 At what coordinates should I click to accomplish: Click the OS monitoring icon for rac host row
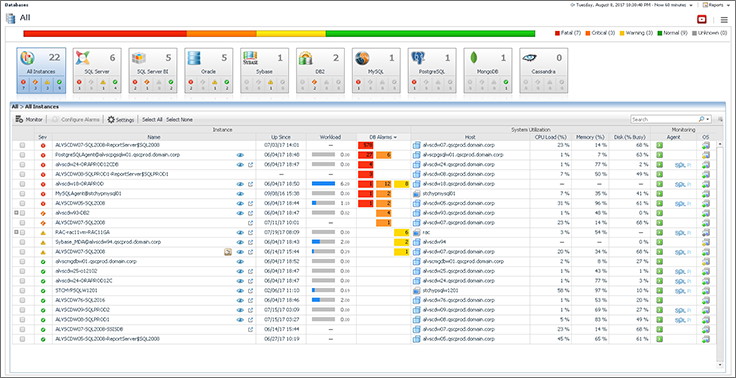coord(706,232)
